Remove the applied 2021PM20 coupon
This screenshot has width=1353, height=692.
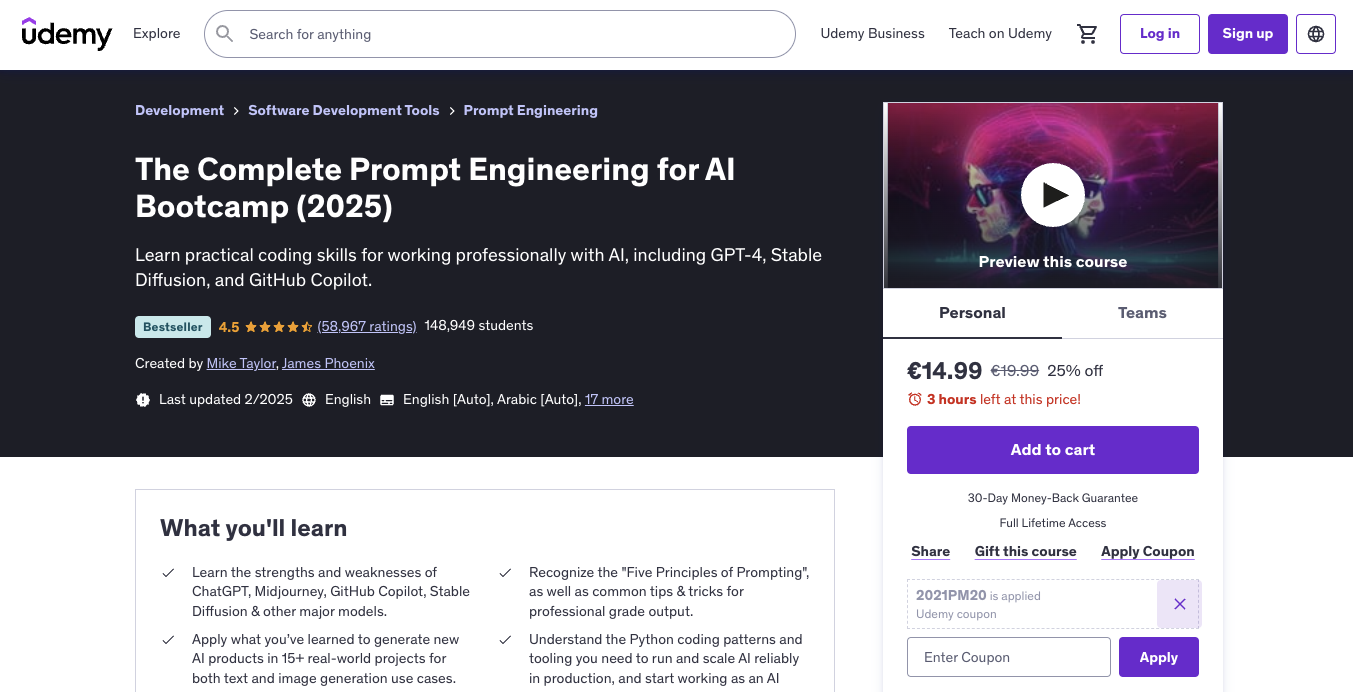point(1179,604)
